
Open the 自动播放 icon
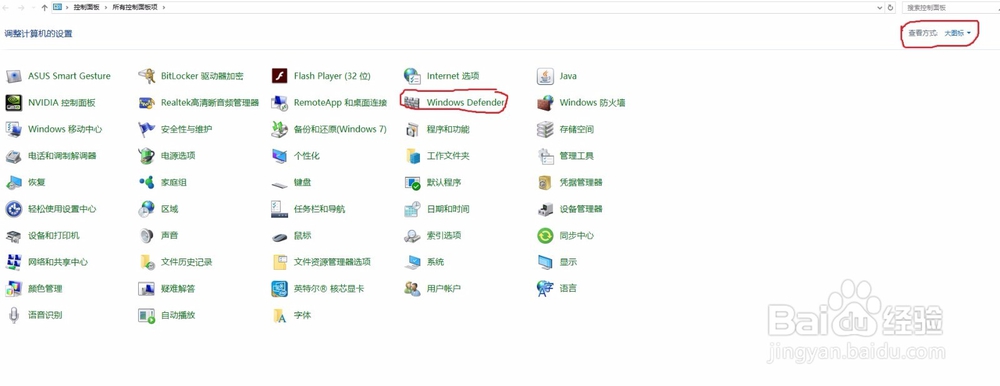click(147, 315)
